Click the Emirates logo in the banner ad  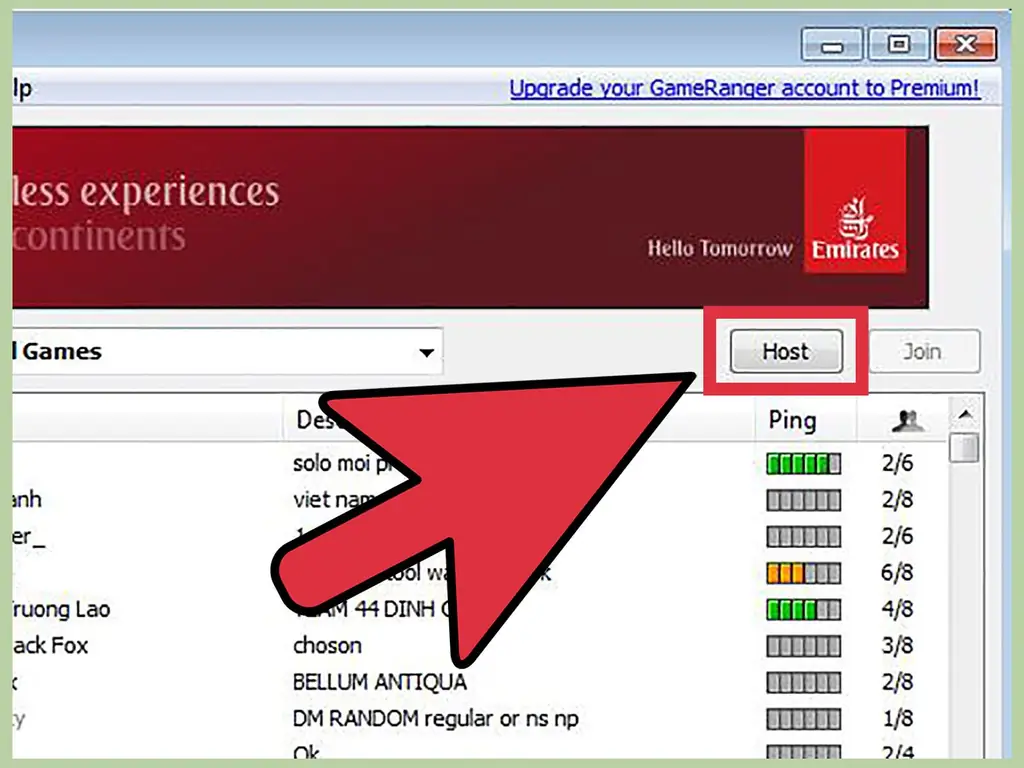click(855, 200)
